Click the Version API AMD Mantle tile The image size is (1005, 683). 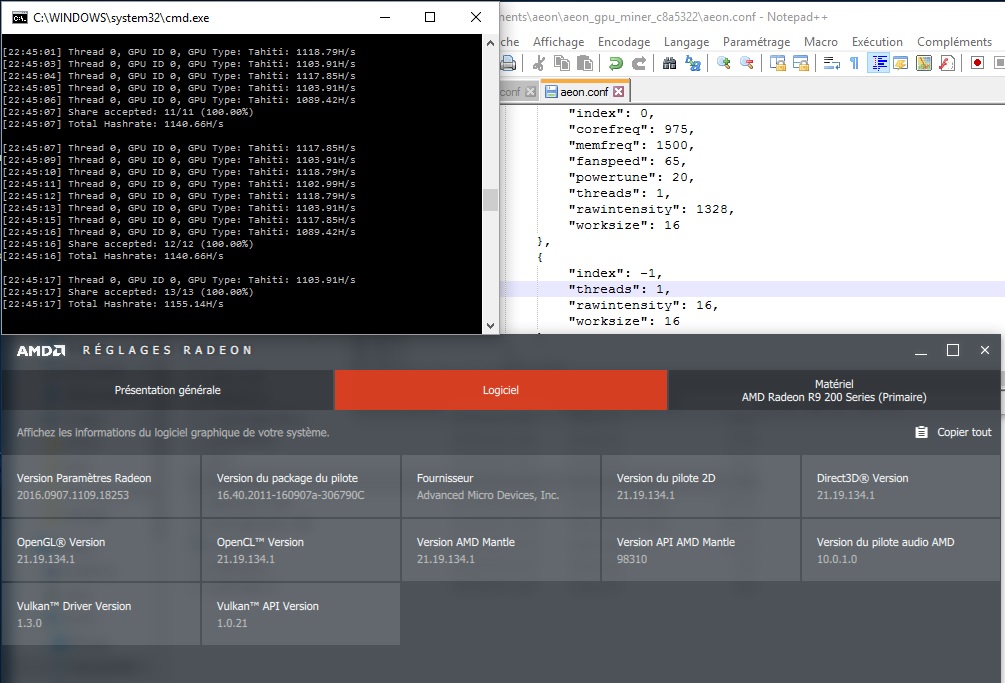[701, 550]
